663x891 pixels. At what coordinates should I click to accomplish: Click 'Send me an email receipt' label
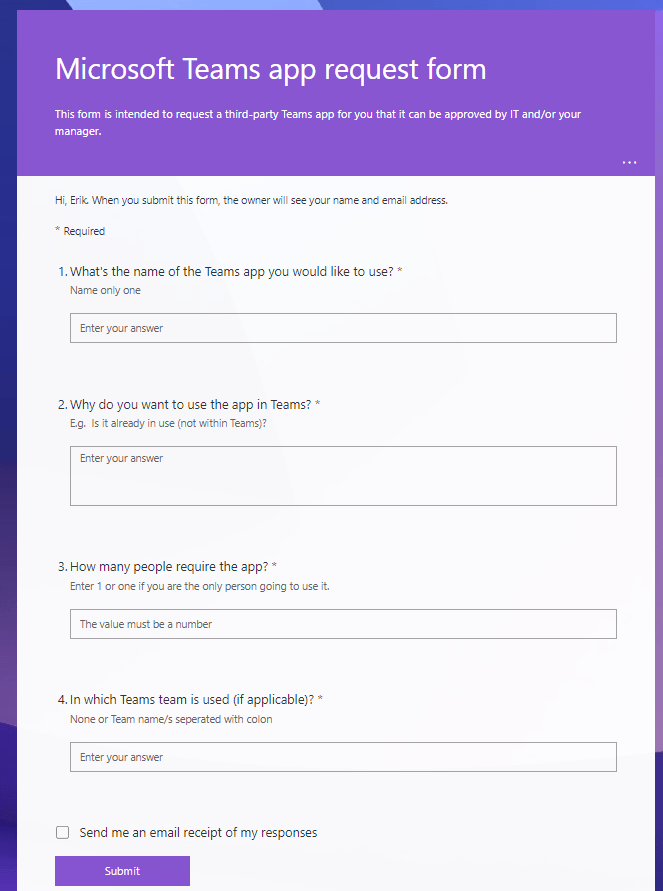point(198,832)
